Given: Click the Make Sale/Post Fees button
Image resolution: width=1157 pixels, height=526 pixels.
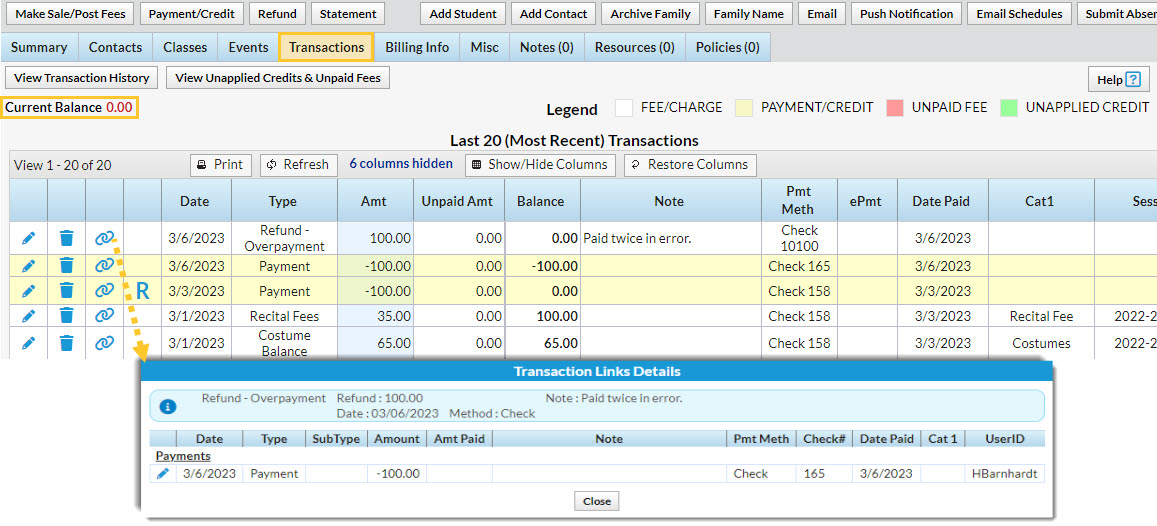Looking at the screenshot, I should coord(68,14).
